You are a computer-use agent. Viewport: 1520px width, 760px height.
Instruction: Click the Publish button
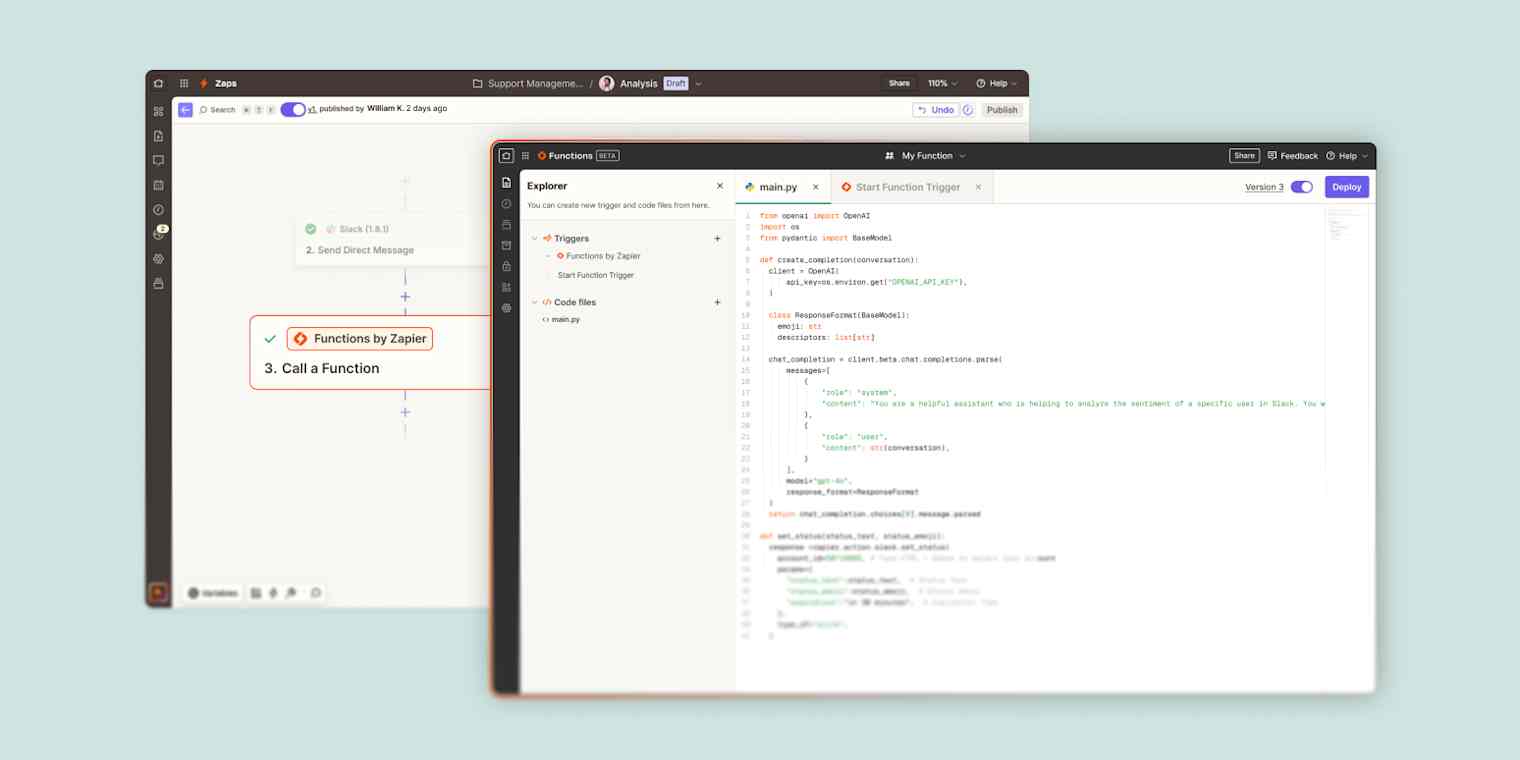(1001, 110)
